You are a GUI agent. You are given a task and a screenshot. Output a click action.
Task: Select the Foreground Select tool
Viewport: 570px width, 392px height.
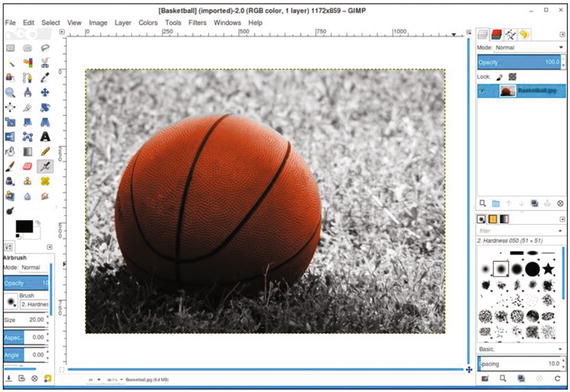tap(10, 77)
